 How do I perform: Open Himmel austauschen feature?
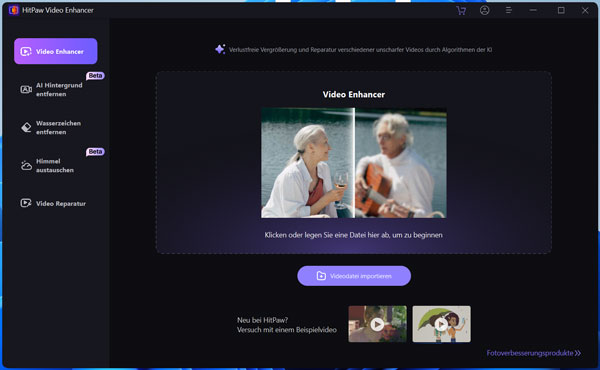click(56, 165)
